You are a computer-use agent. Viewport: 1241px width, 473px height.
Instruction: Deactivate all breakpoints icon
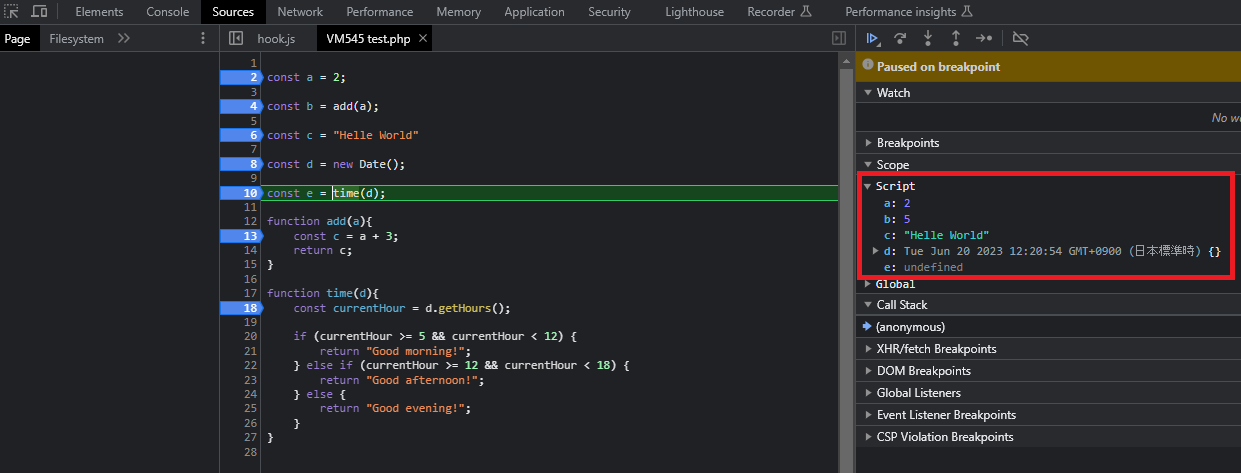click(x=1020, y=38)
